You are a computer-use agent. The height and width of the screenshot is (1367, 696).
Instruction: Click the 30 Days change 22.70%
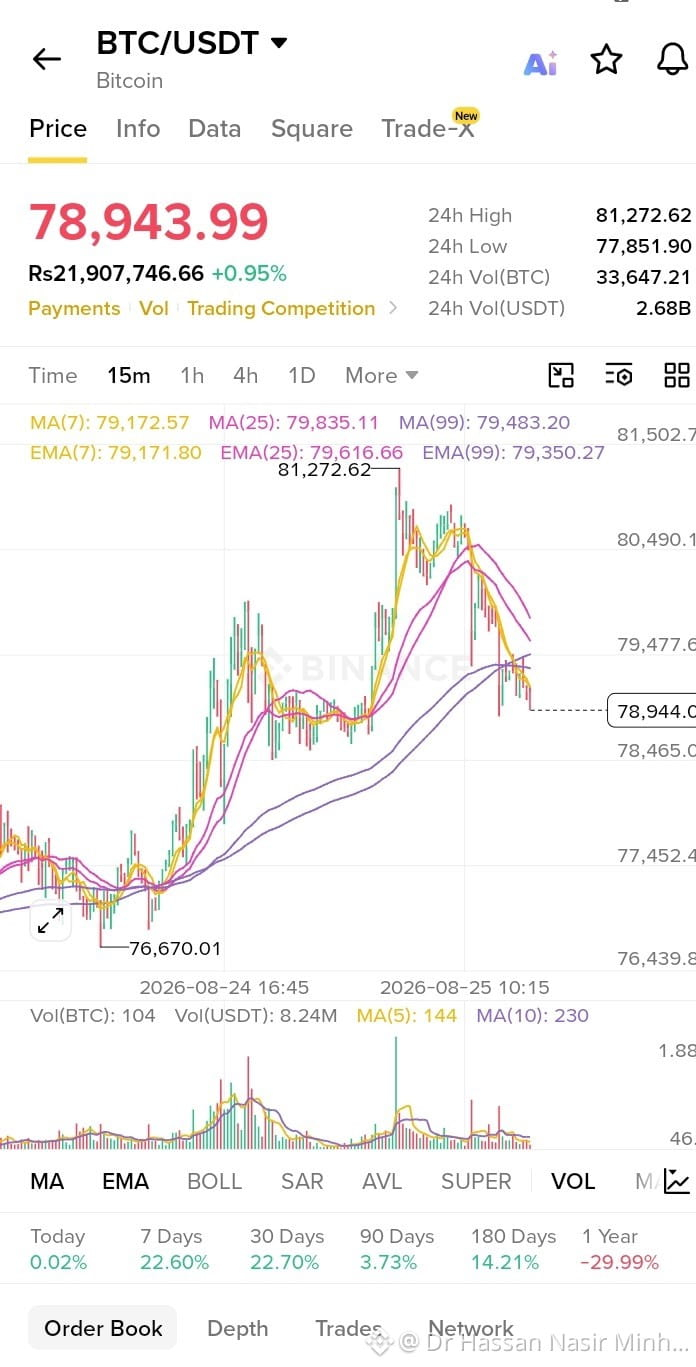tap(285, 1263)
